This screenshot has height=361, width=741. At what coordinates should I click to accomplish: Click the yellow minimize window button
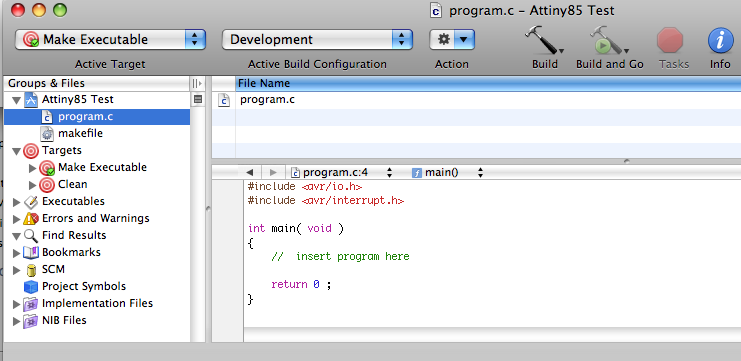(38, 10)
